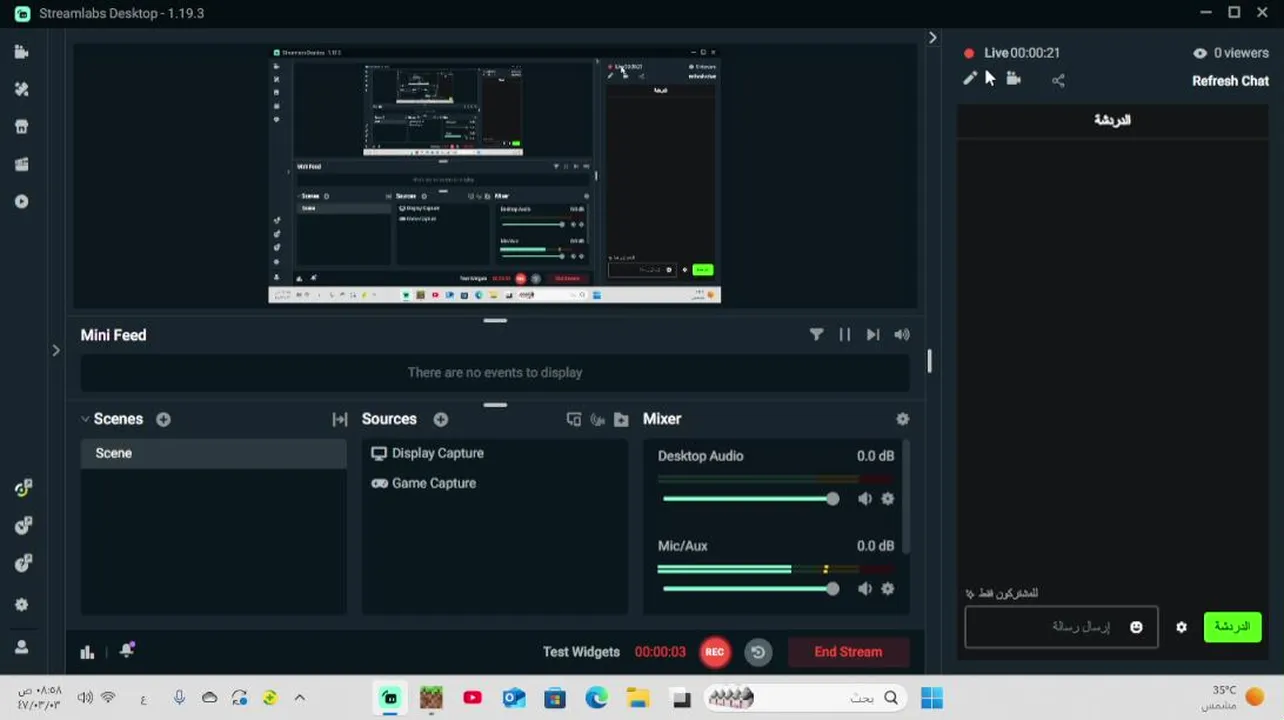The height and width of the screenshot is (720, 1284).
Task: Open Mixer advanced audio settings gear
Action: pyautogui.click(x=903, y=419)
